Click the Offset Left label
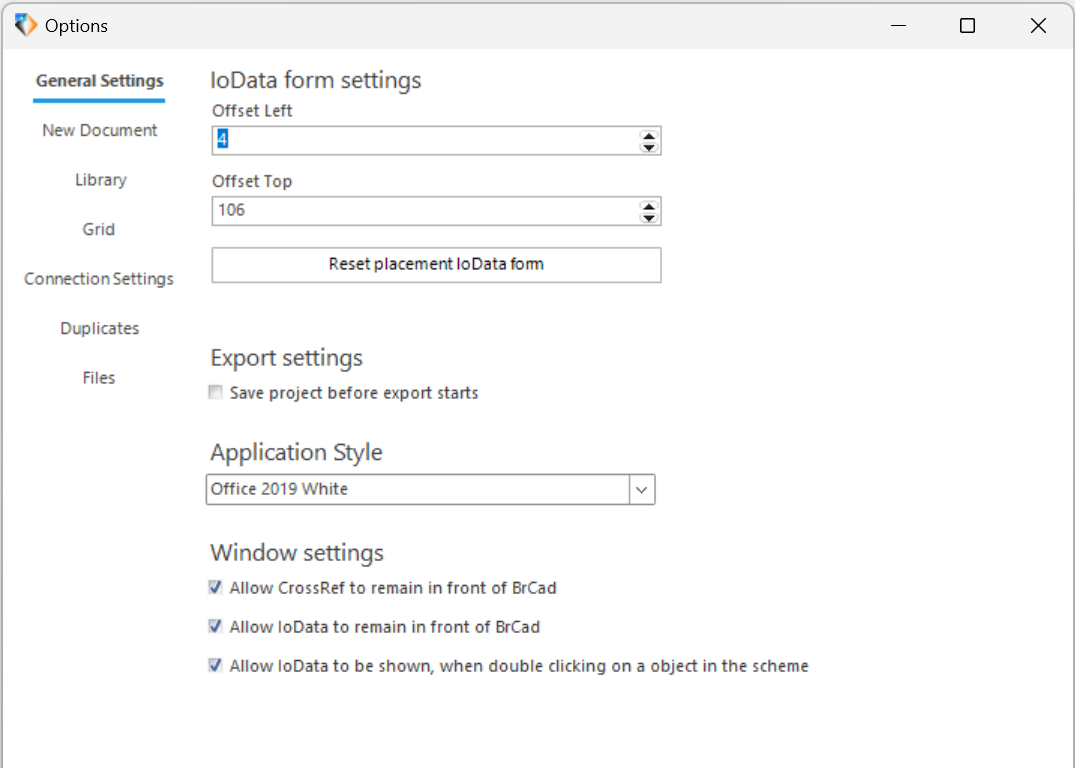This screenshot has width=1075, height=768. click(252, 110)
